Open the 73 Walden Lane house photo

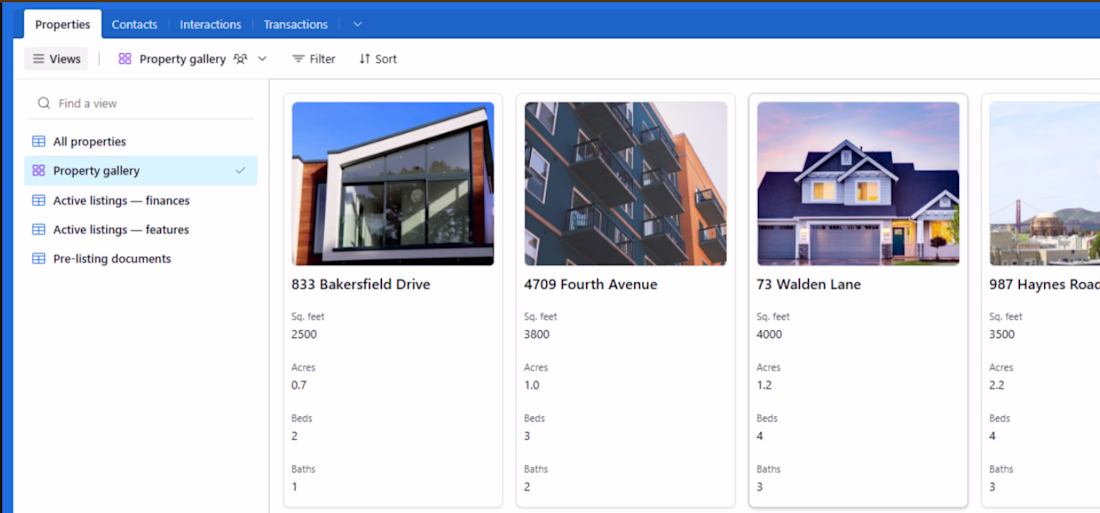pyautogui.click(x=858, y=184)
